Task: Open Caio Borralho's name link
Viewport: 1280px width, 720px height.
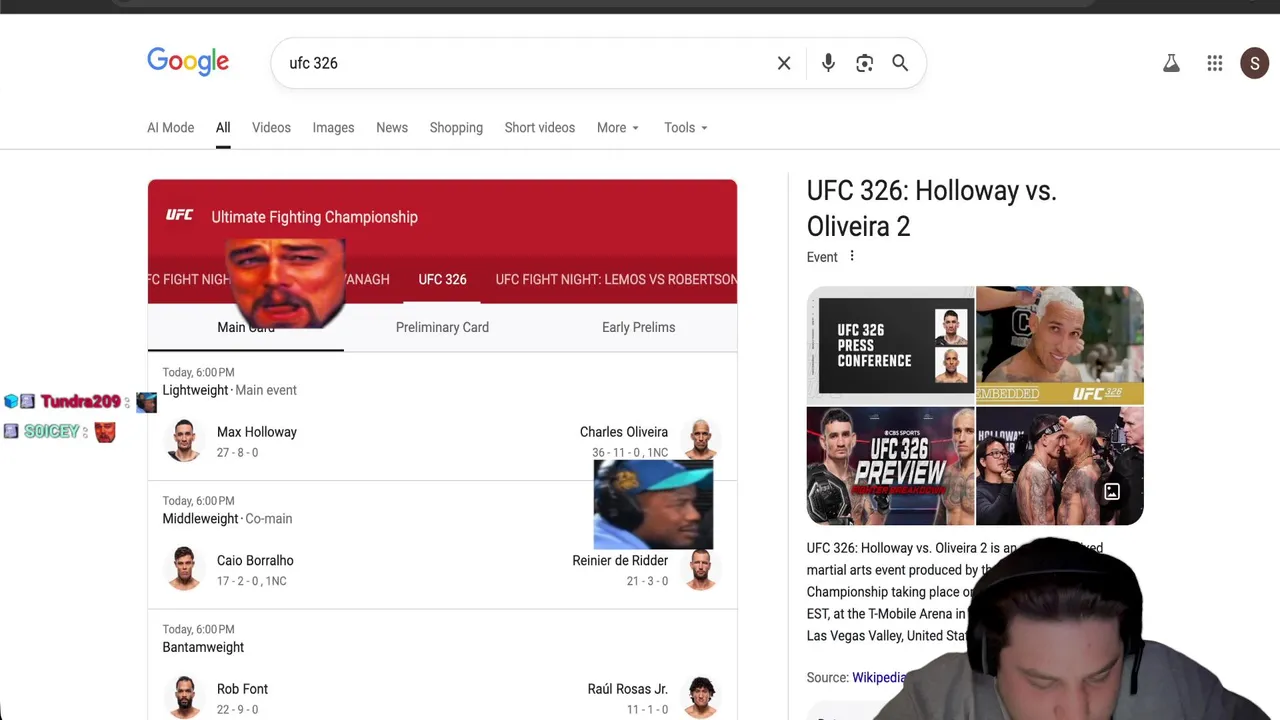Action: pos(255,561)
